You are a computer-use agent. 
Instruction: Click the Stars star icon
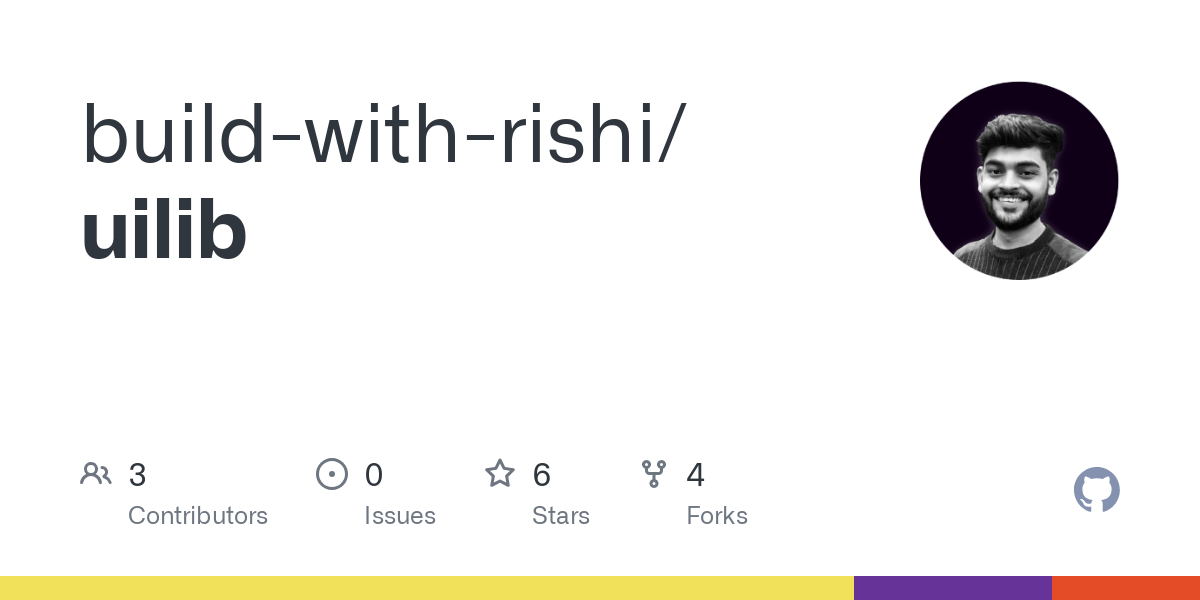coord(500,474)
